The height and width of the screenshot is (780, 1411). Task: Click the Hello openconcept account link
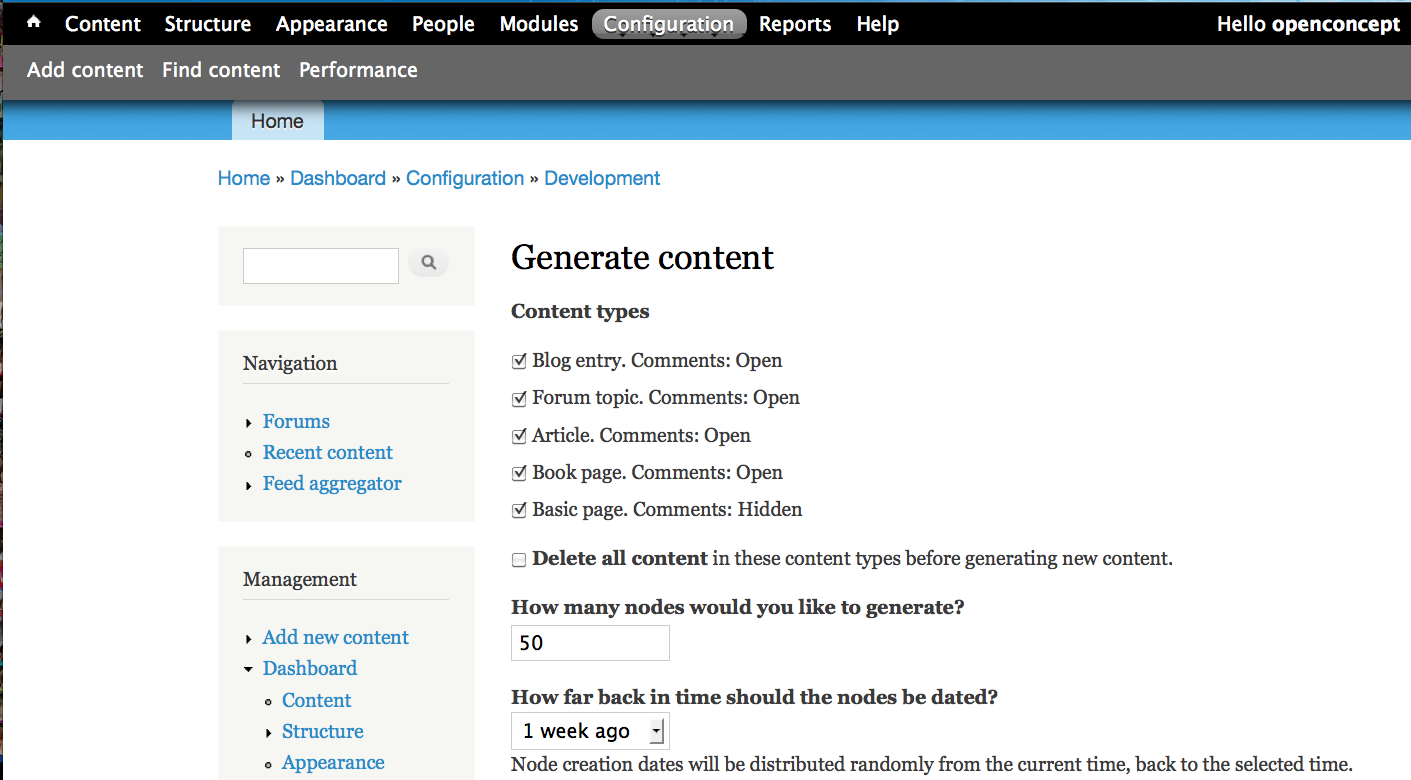coord(1307,23)
